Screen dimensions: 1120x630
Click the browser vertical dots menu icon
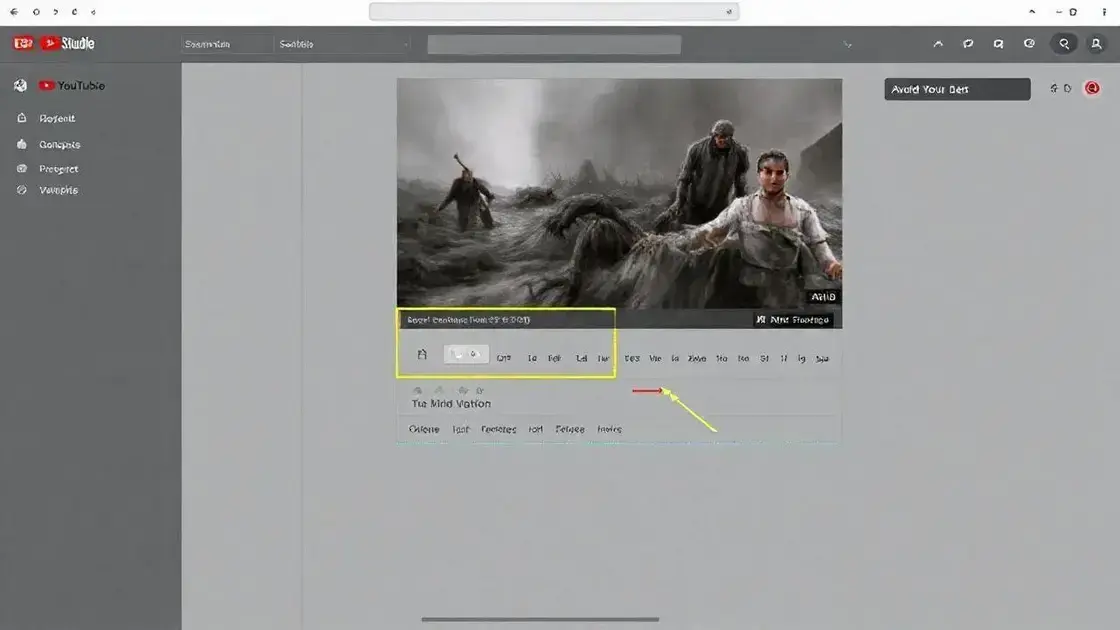pos(1104,12)
